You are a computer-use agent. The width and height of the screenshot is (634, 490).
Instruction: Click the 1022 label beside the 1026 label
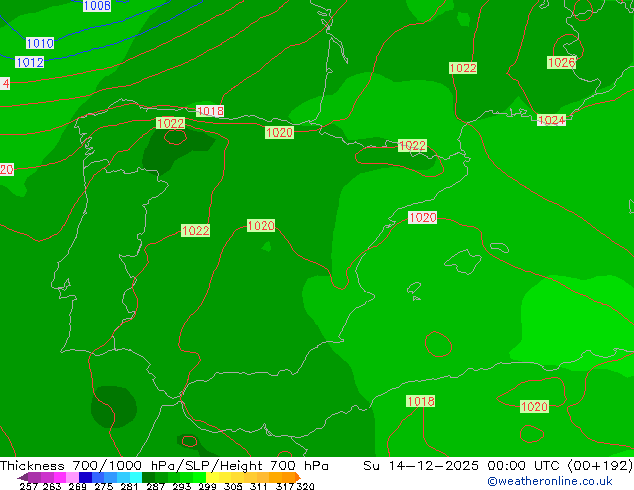tap(463, 68)
